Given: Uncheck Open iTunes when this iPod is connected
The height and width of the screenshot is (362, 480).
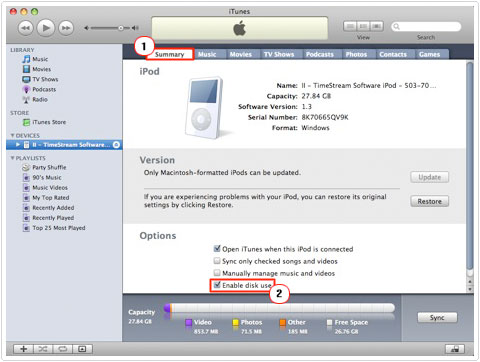Looking at the screenshot, I should (217, 249).
